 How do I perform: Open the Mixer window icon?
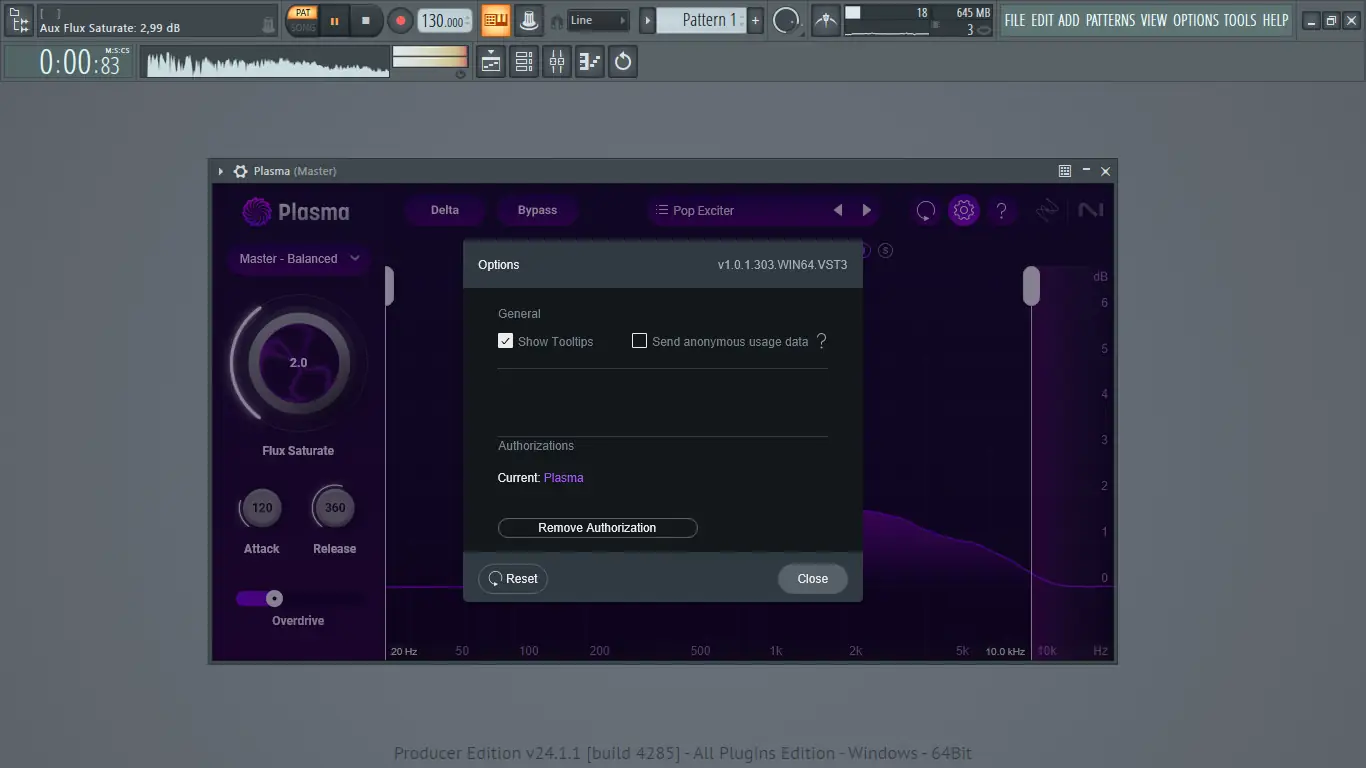click(557, 62)
